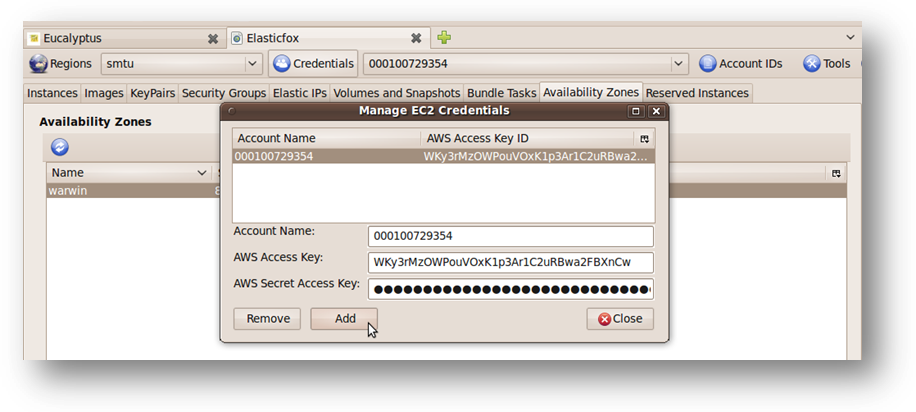Click the dialog title bar X button
Screen dimensions: 916x412
coord(656,112)
